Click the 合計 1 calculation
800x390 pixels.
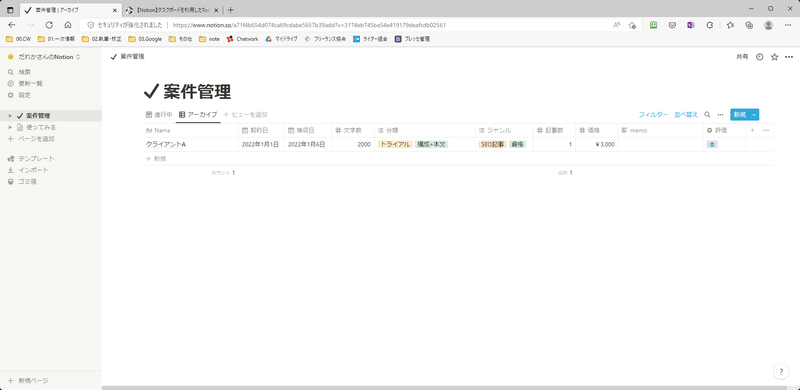[565, 173]
